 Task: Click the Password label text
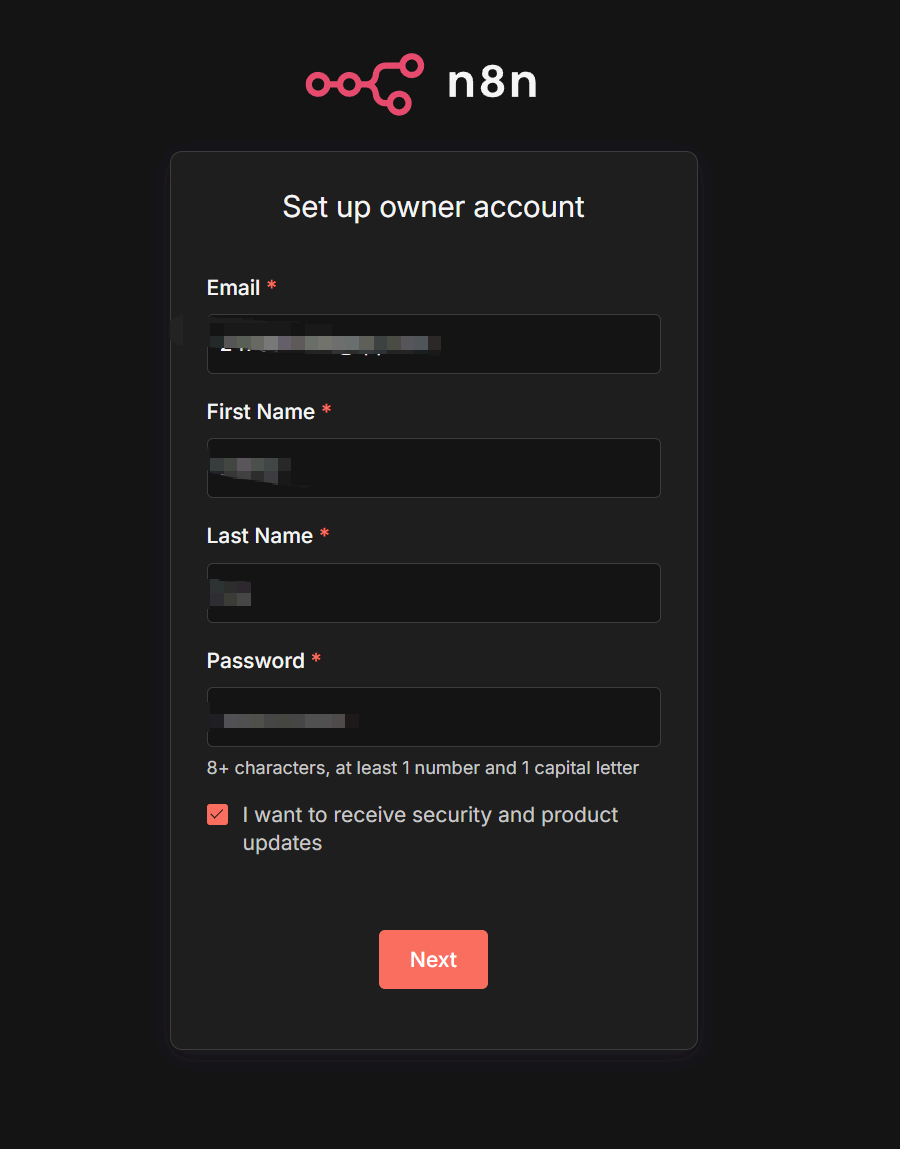pyautogui.click(x=255, y=661)
